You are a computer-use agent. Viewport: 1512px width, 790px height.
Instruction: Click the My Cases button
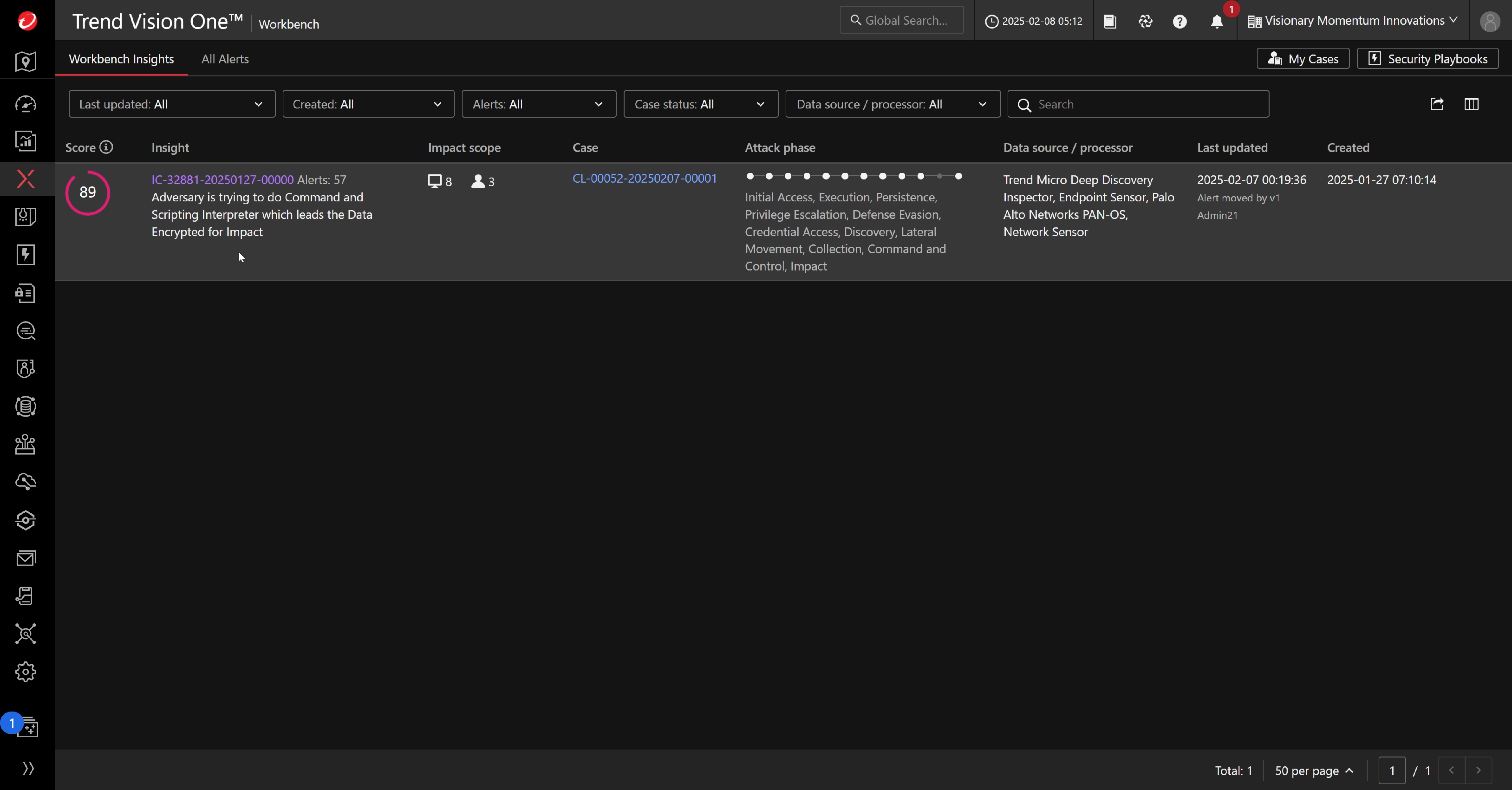(1303, 59)
